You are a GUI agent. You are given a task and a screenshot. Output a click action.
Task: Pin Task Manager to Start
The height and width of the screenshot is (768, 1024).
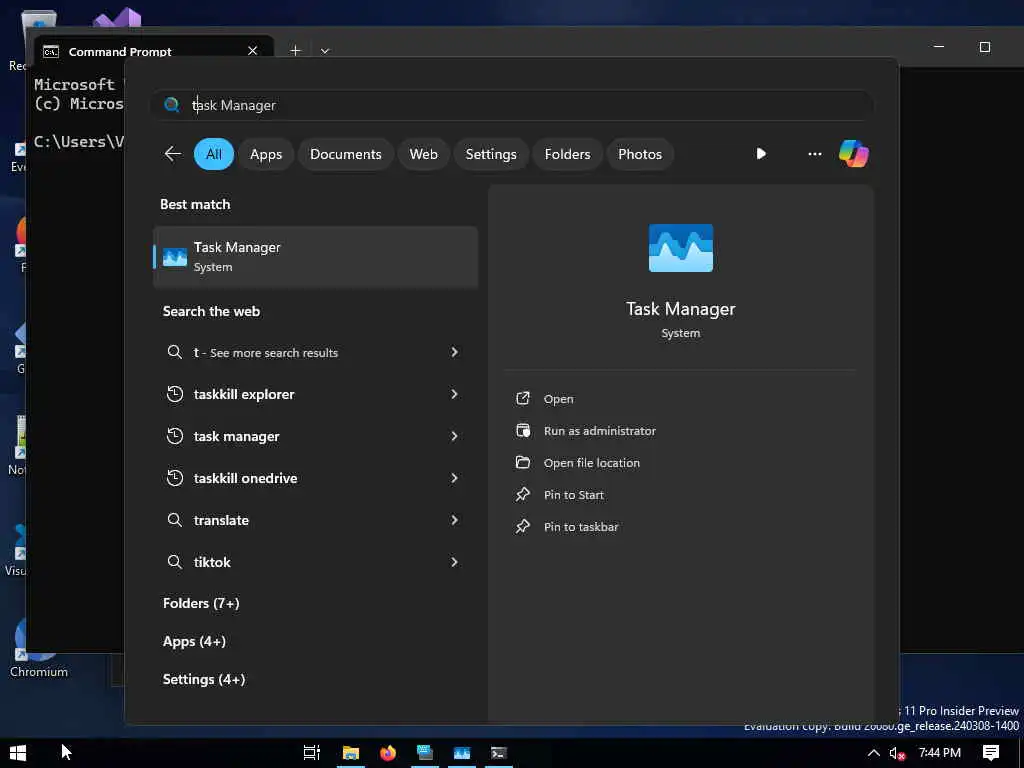(573, 495)
